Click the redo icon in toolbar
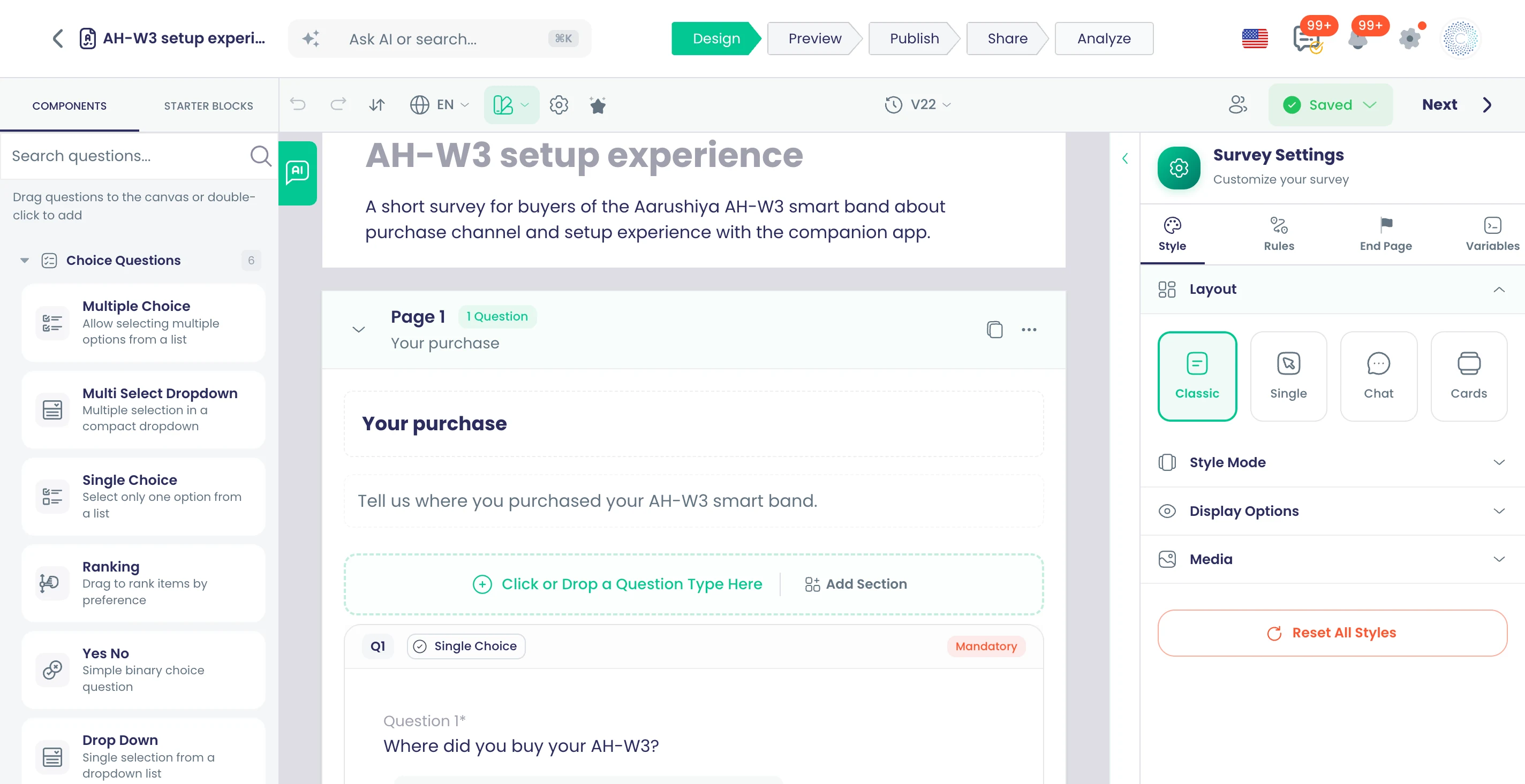This screenshot has height=784, width=1525. click(x=338, y=105)
